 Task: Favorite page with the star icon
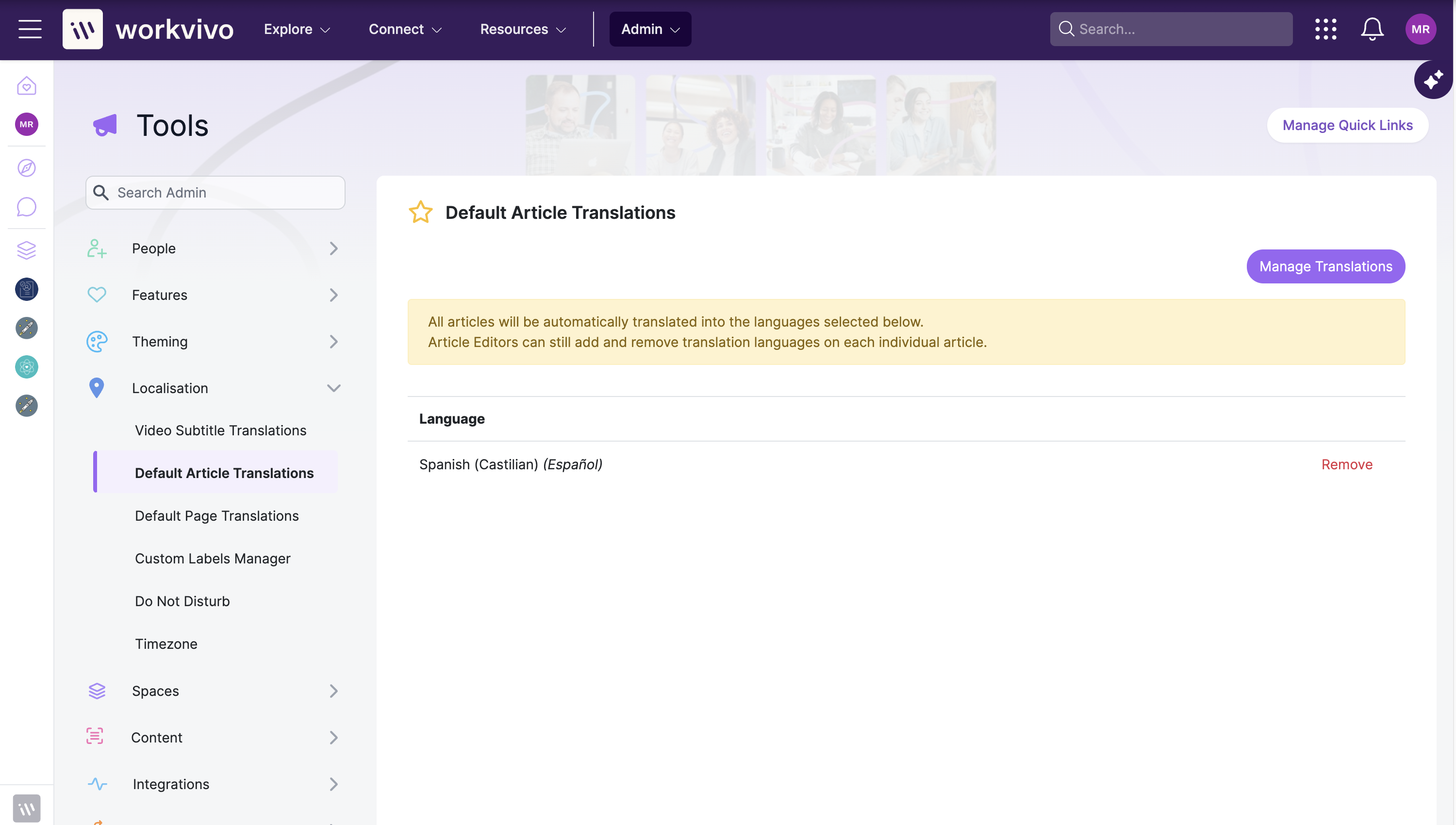[420, 213]
